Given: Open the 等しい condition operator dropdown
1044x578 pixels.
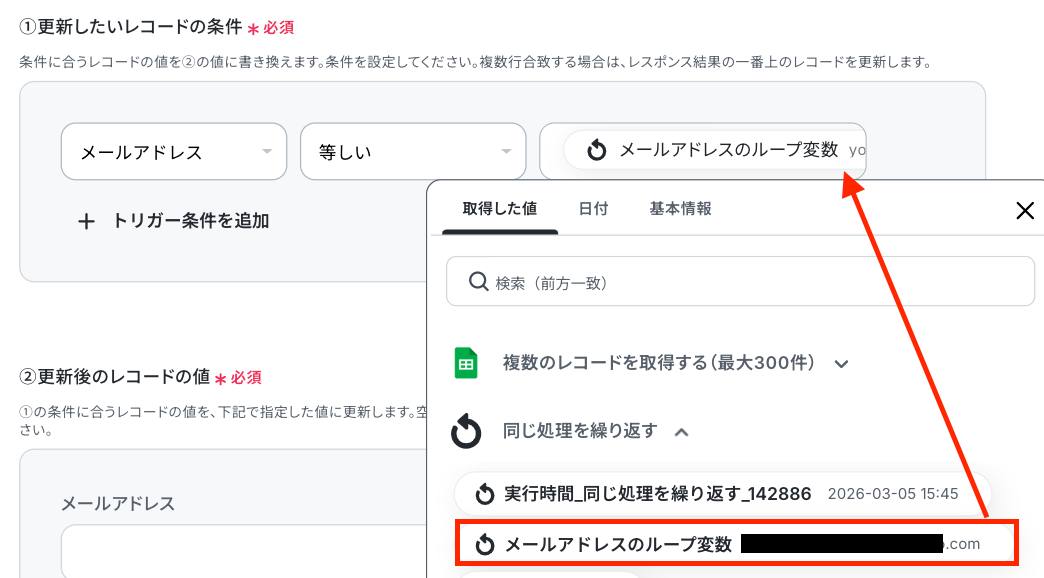Looking at the screenshot, I should pyautogui.click(x=413, y=152).
